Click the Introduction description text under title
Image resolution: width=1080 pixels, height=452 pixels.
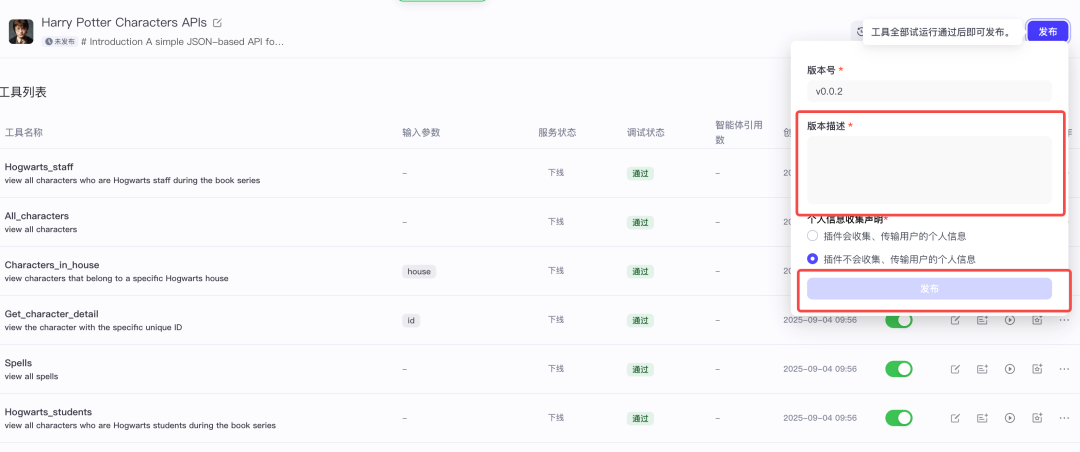click(x=182, y=41)
